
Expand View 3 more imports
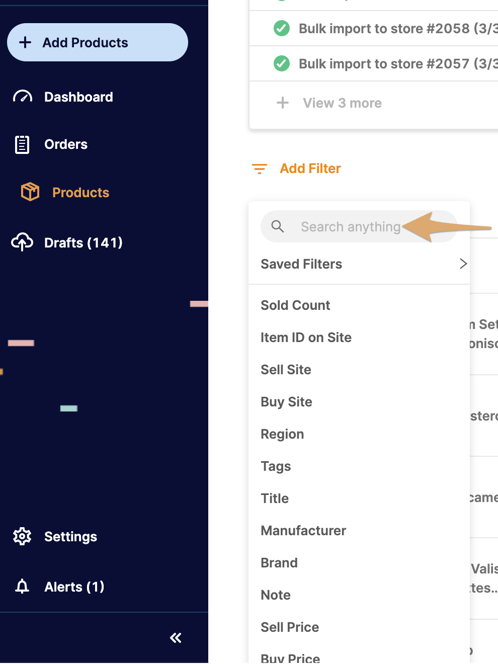click(329, 103)
